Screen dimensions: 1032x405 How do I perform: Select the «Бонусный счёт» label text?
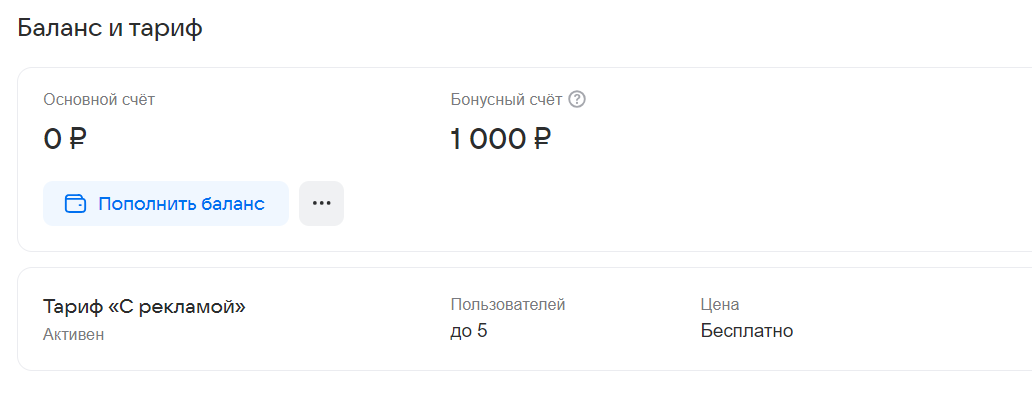click(506, 100)
